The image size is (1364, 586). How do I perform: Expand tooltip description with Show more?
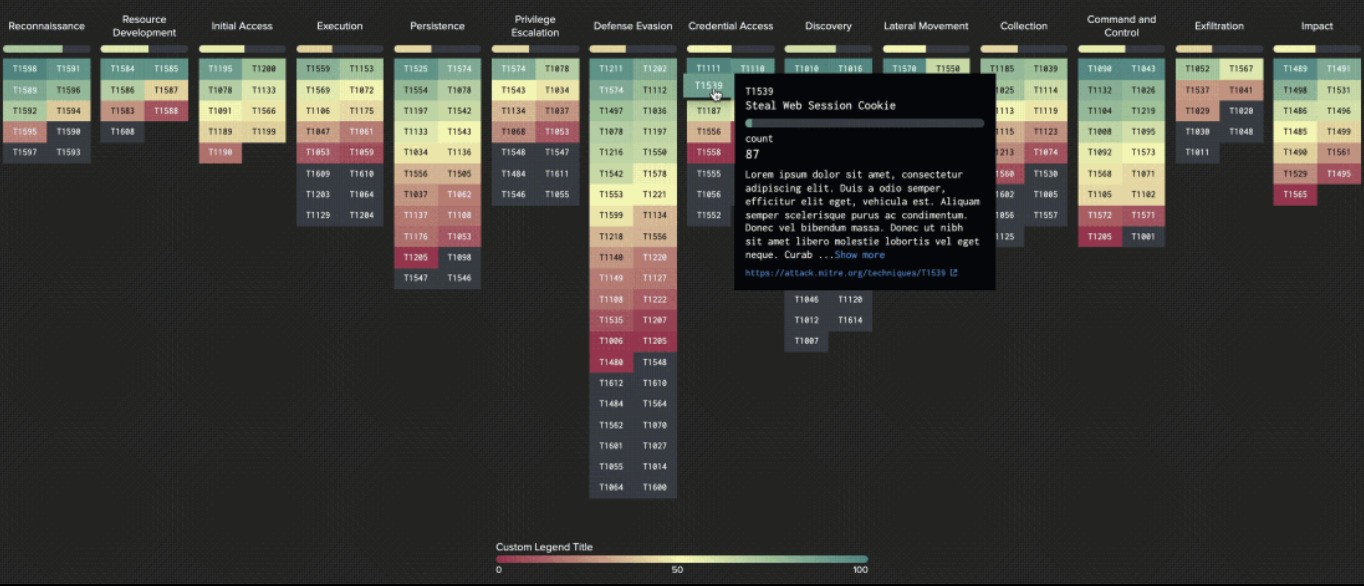pyautogui.click(x=859, y=255)
